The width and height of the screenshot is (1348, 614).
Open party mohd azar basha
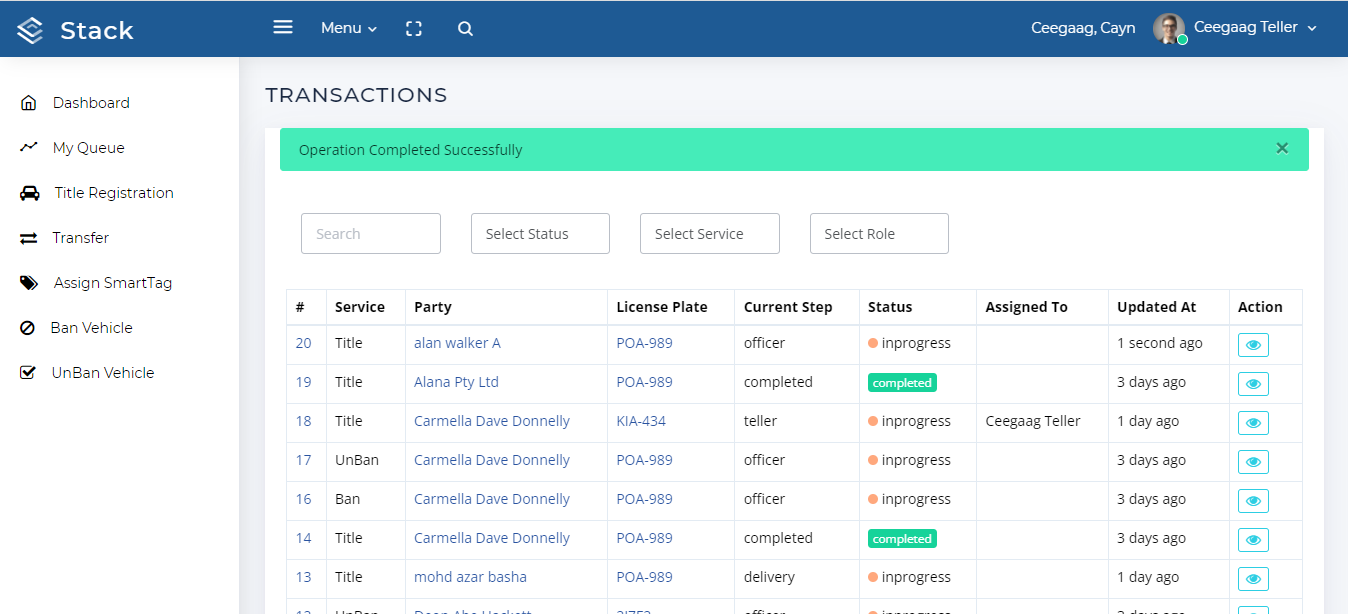coord(470,577)
